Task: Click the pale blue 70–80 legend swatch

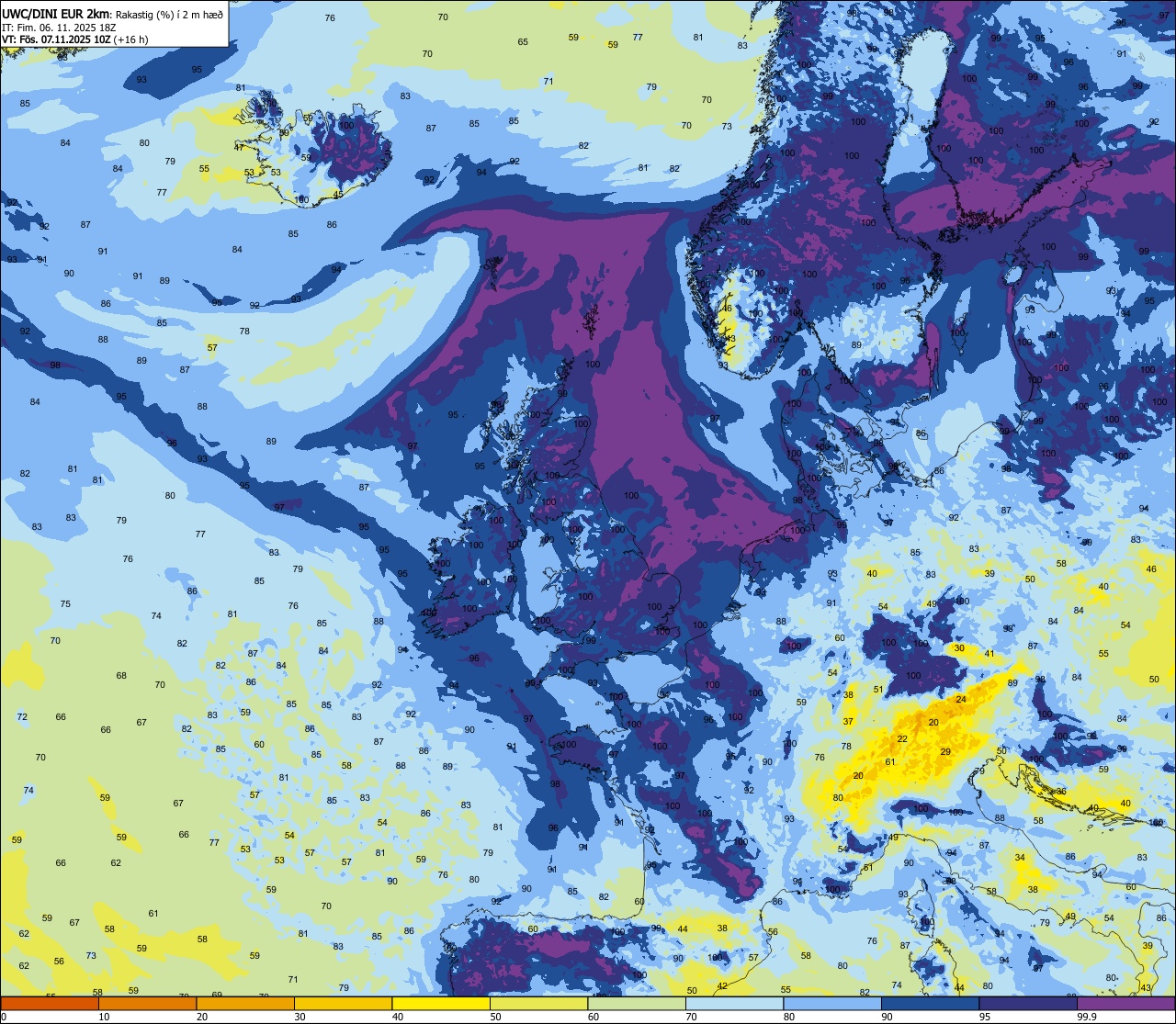Action: (x=734, y=1004)
